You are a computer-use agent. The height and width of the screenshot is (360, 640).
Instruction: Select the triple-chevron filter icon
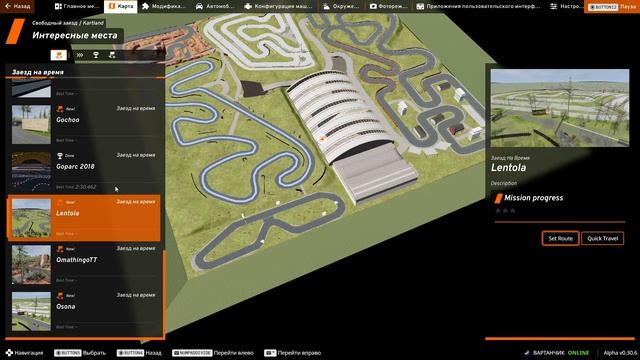point(80,55)
